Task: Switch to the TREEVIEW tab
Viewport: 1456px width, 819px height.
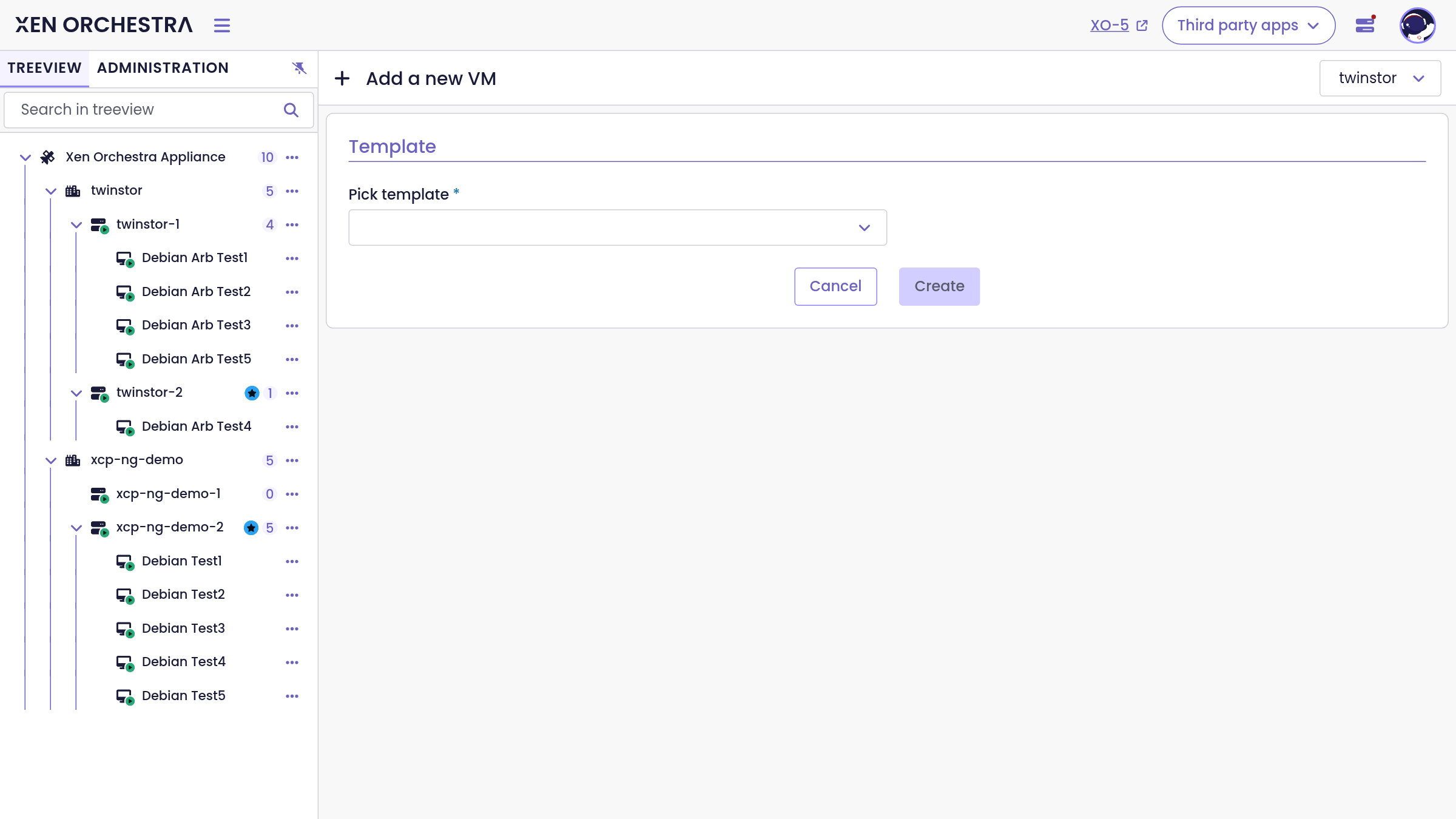Action: click(44, 68)
